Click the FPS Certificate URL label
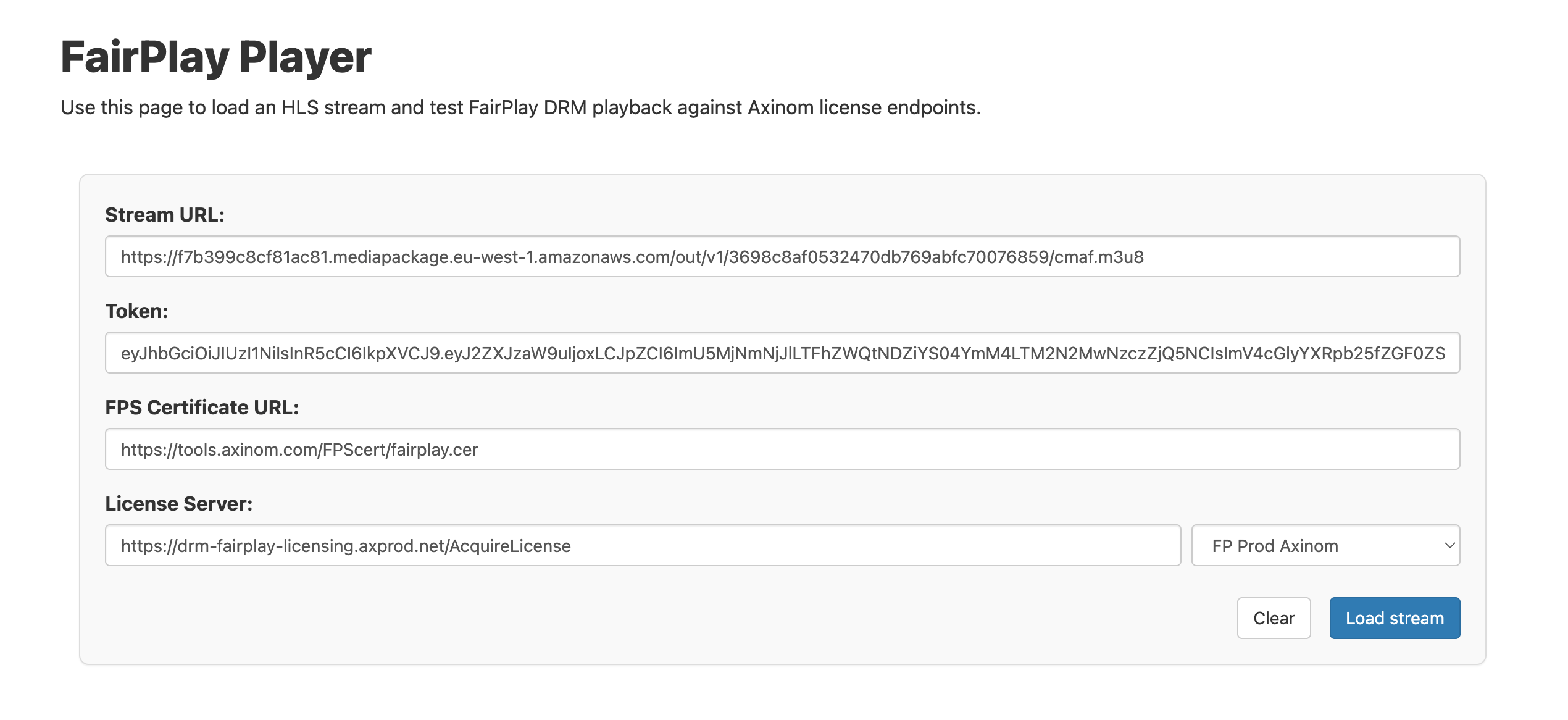The image size is (1568, 720). click(202, 407)
